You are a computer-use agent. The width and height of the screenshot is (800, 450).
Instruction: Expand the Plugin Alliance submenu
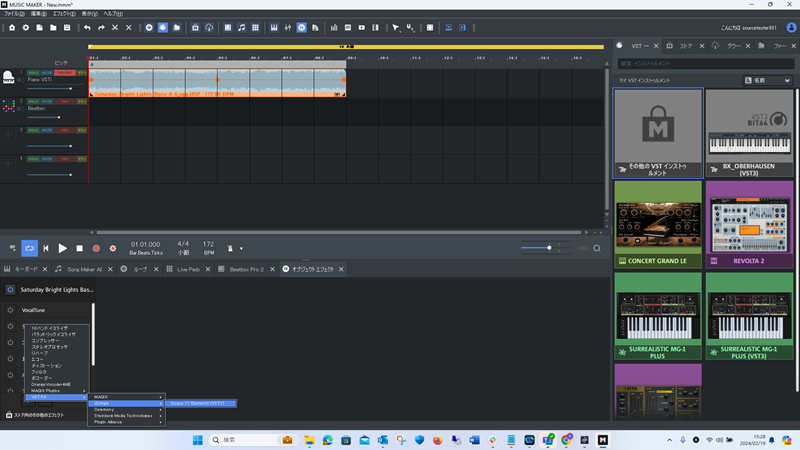click(x=127, y=422)
